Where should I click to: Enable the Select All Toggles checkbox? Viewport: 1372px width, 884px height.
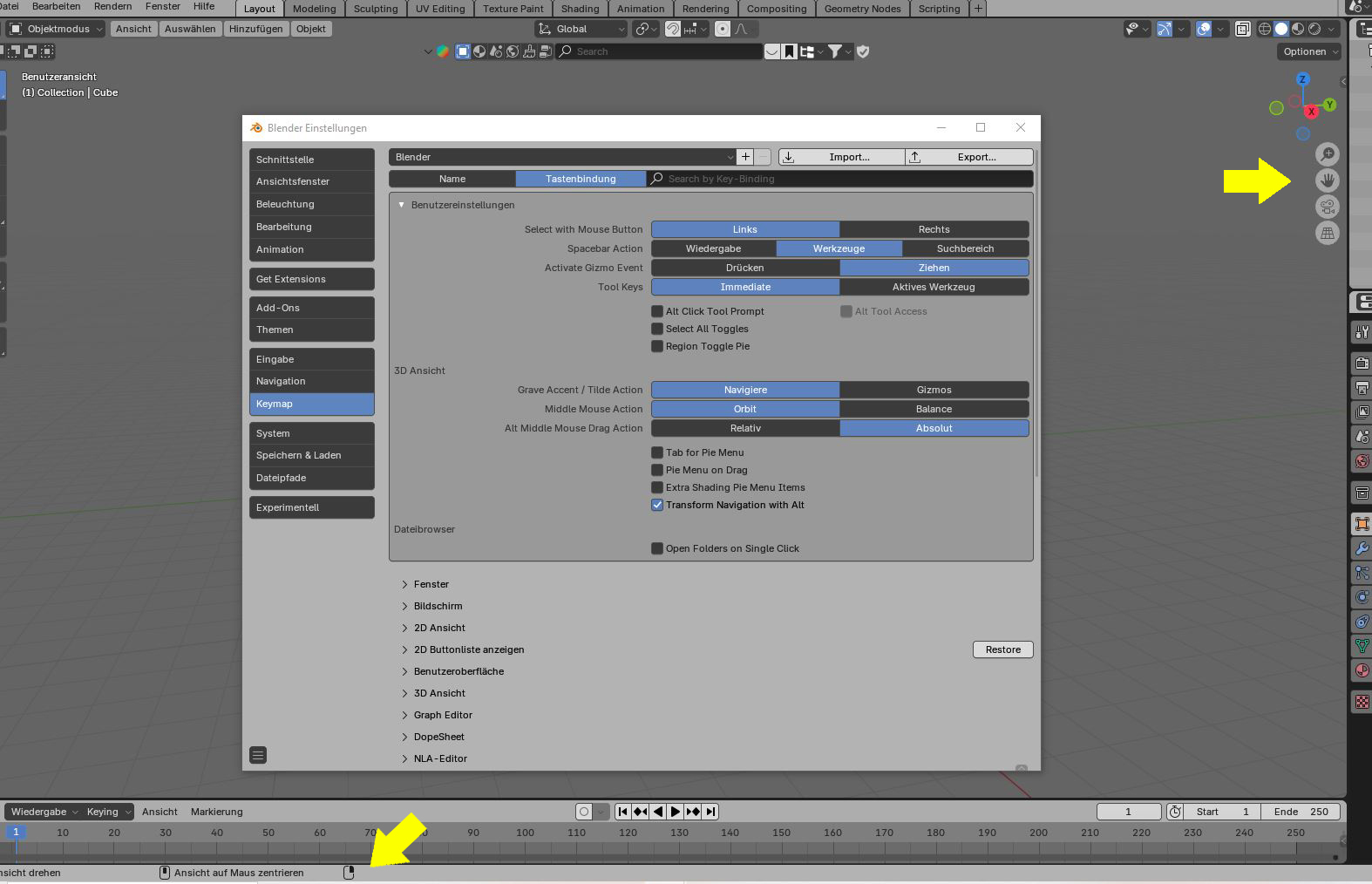pyautogui.click(x=657, y=329)
